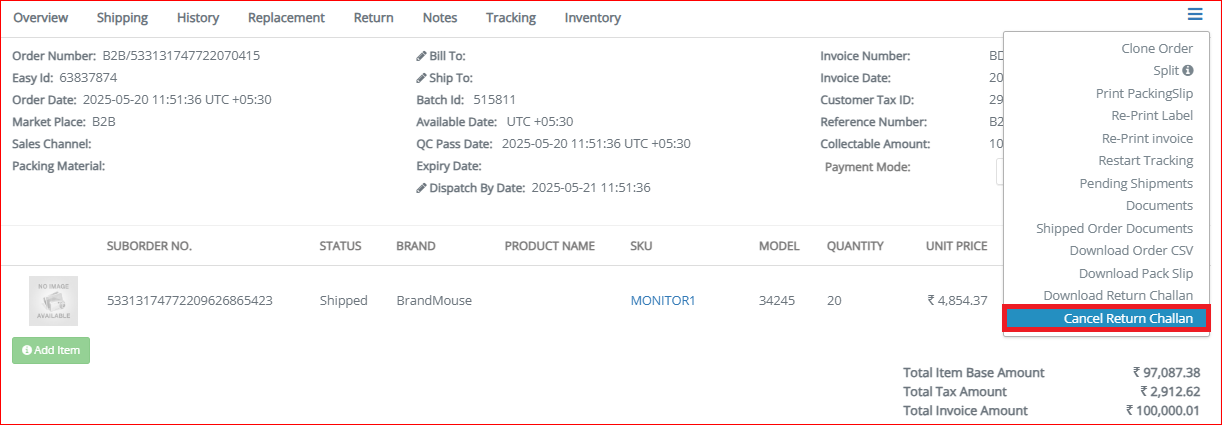Edit Ship To pencil icon
Viewport: 1222px width, 425px height.
(x=421, y=78)
